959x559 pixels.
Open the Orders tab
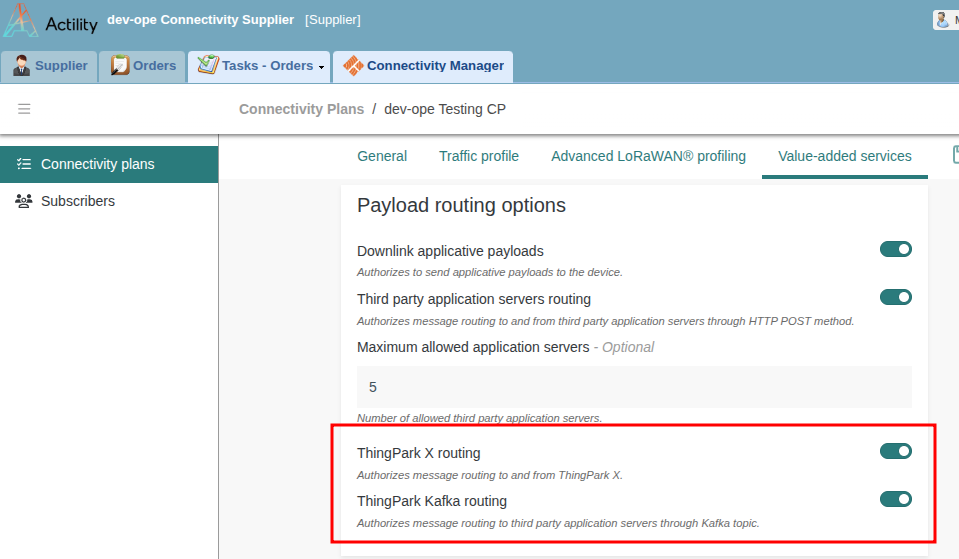(x=143, y=66)
